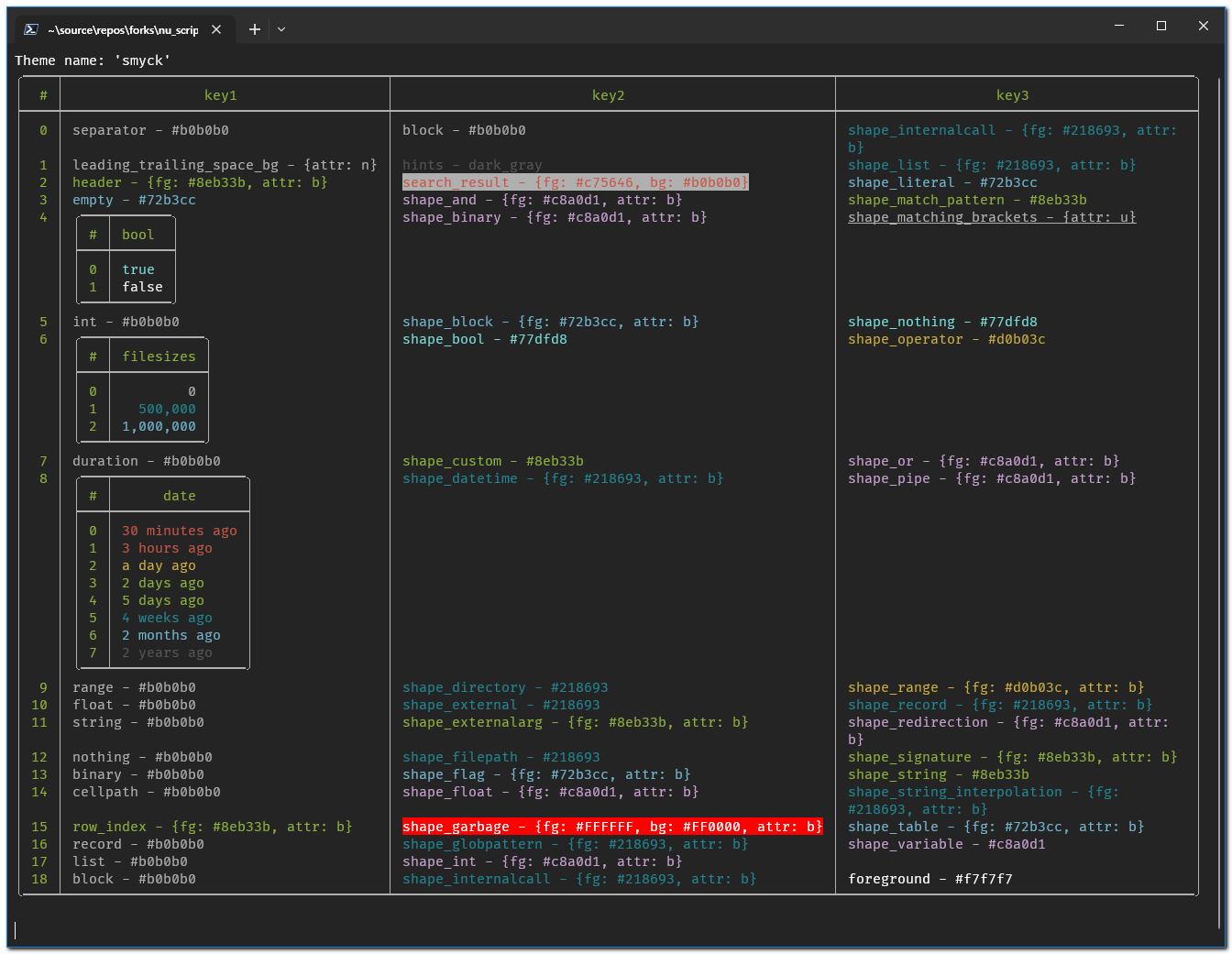Click the shape_pipe entry
Screen dimensions: 1232x954
coord(992,478)
